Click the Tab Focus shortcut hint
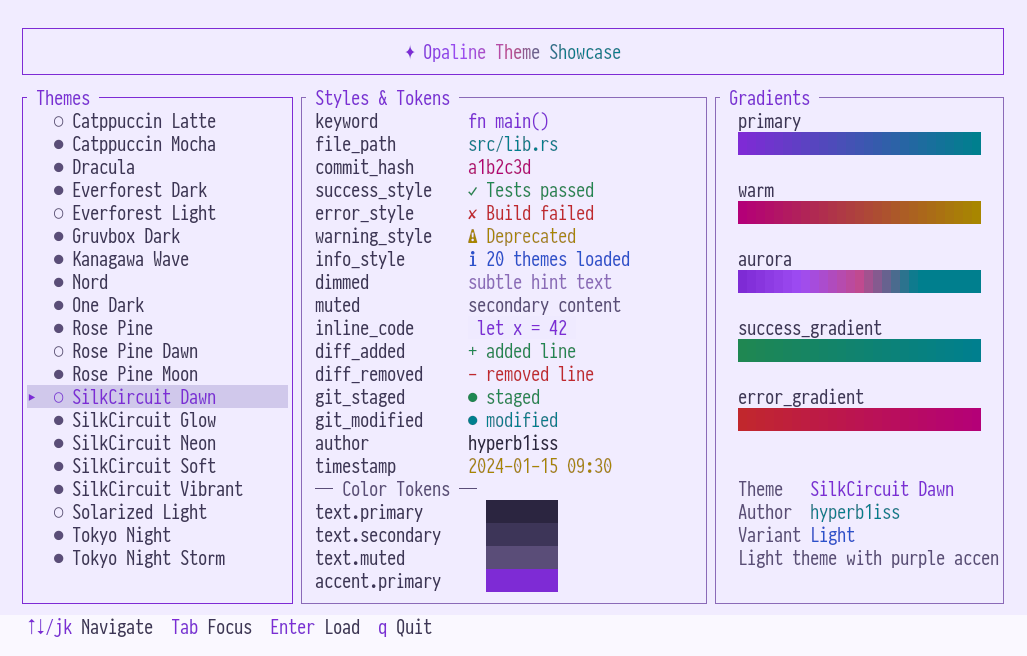This screenshot has height=656, width=1027. click(x=212, y=627)
